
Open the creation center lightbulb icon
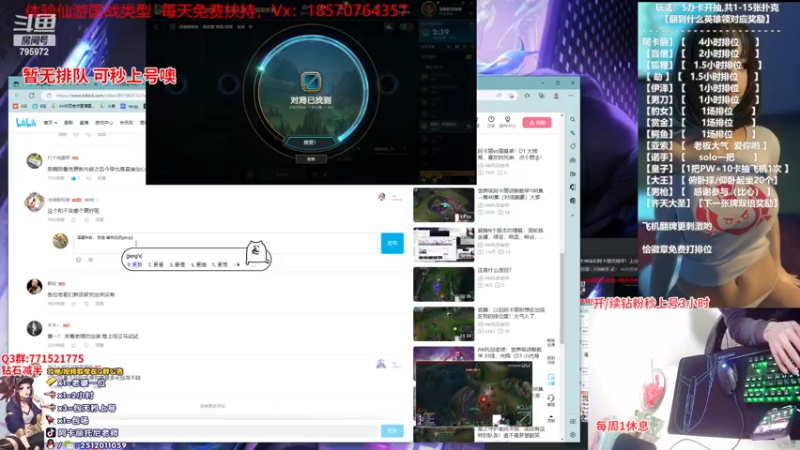click(507, 121)
